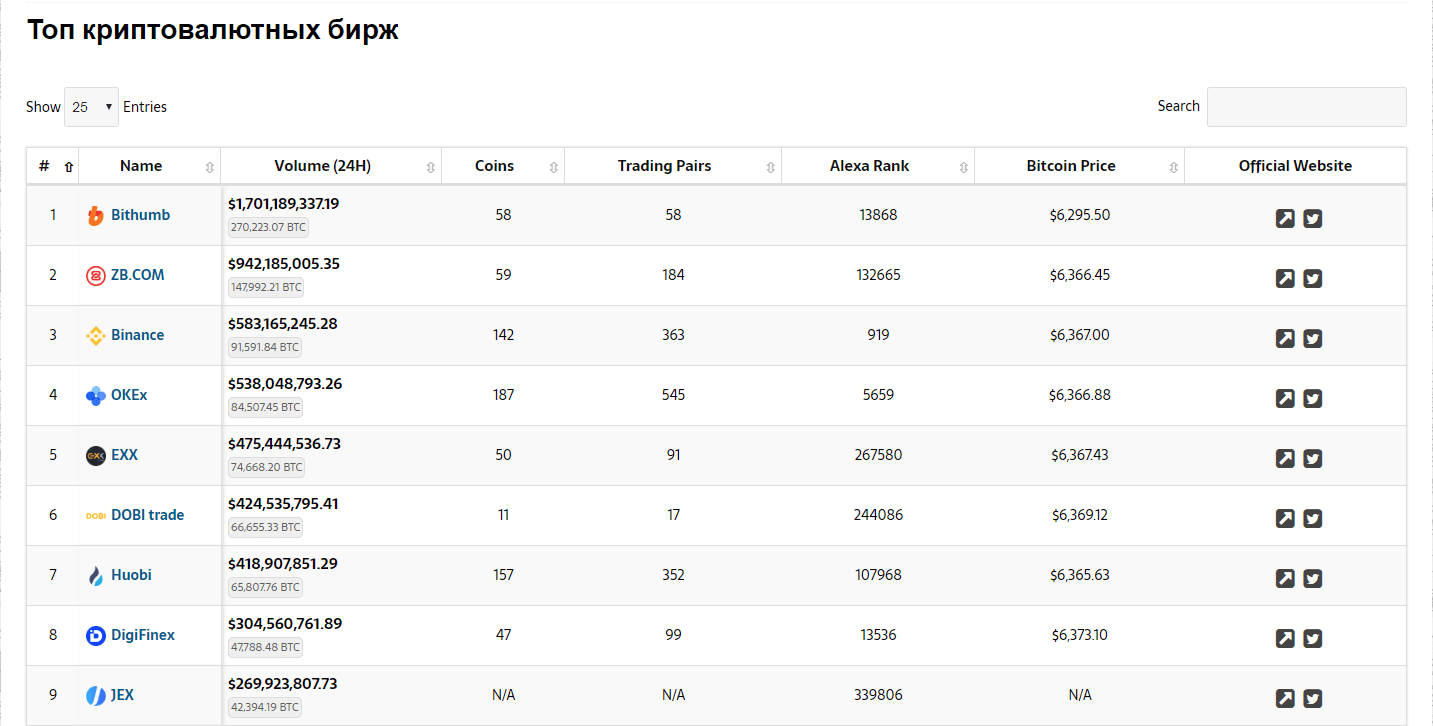Click EXX's Bitcoin price $6,367.43
Viewport: 1433px width, 726px height.
[1079, 455]
